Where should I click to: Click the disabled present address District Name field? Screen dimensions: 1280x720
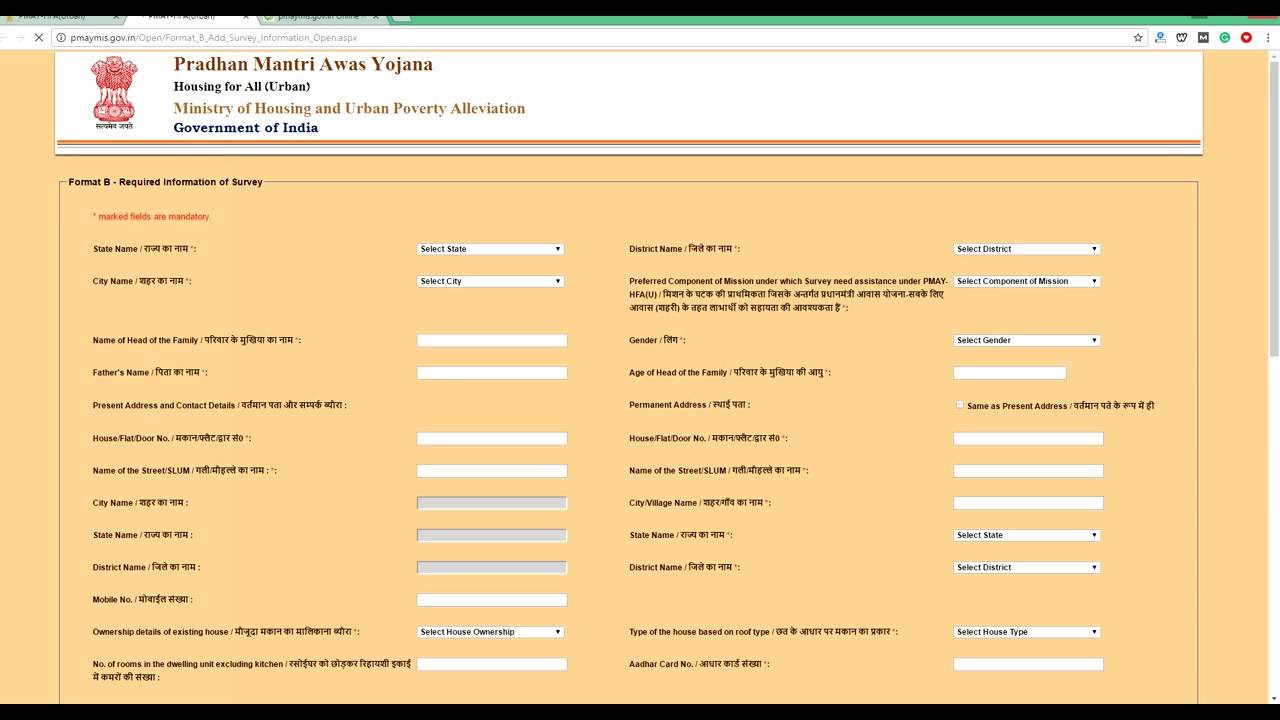pyautogui.click(x=492, y=567)
